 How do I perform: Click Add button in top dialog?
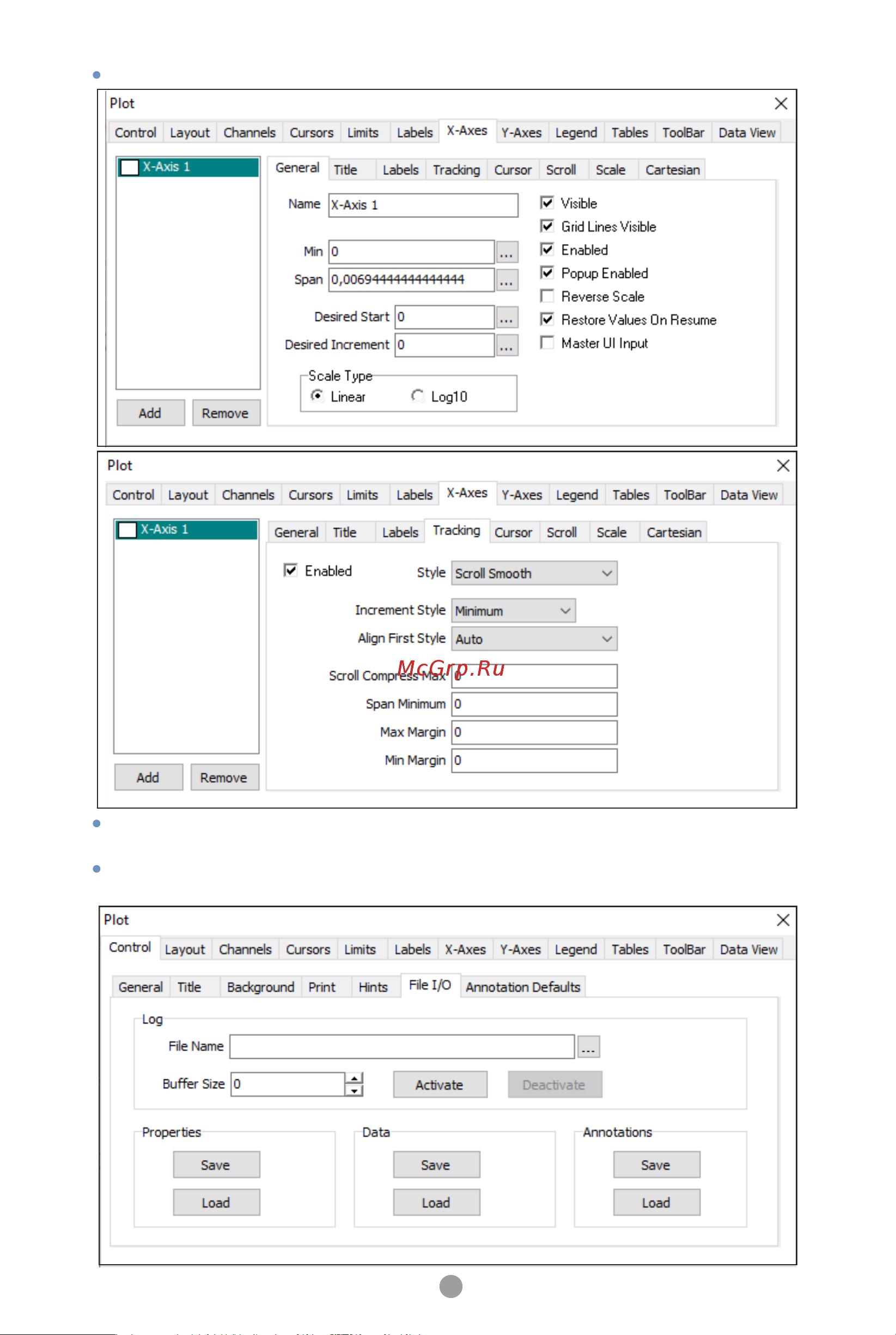pos(150,412)
